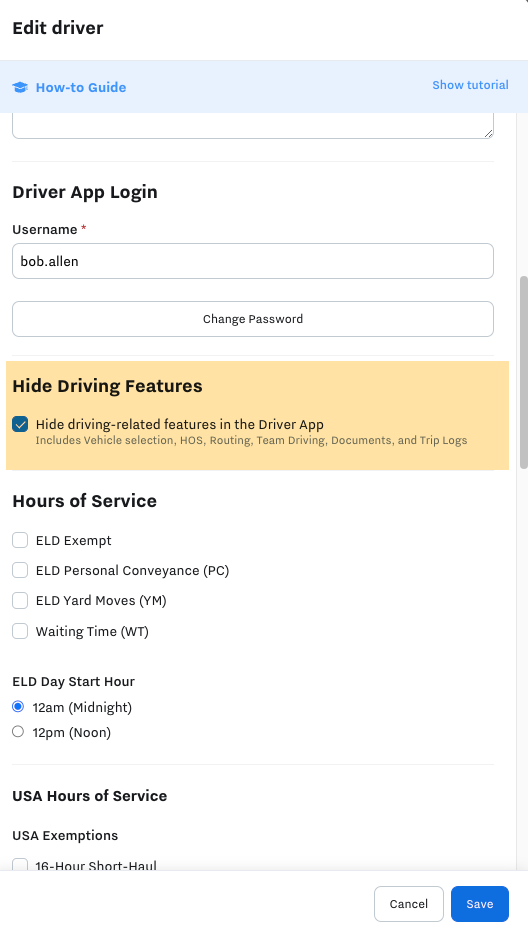
Task: Click Show tutorial link
Action: 470,85
